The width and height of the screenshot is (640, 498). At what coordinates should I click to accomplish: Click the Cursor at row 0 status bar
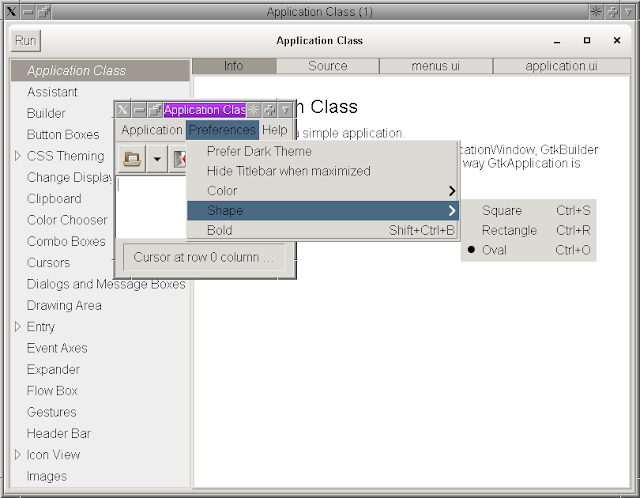click(204, 257)
